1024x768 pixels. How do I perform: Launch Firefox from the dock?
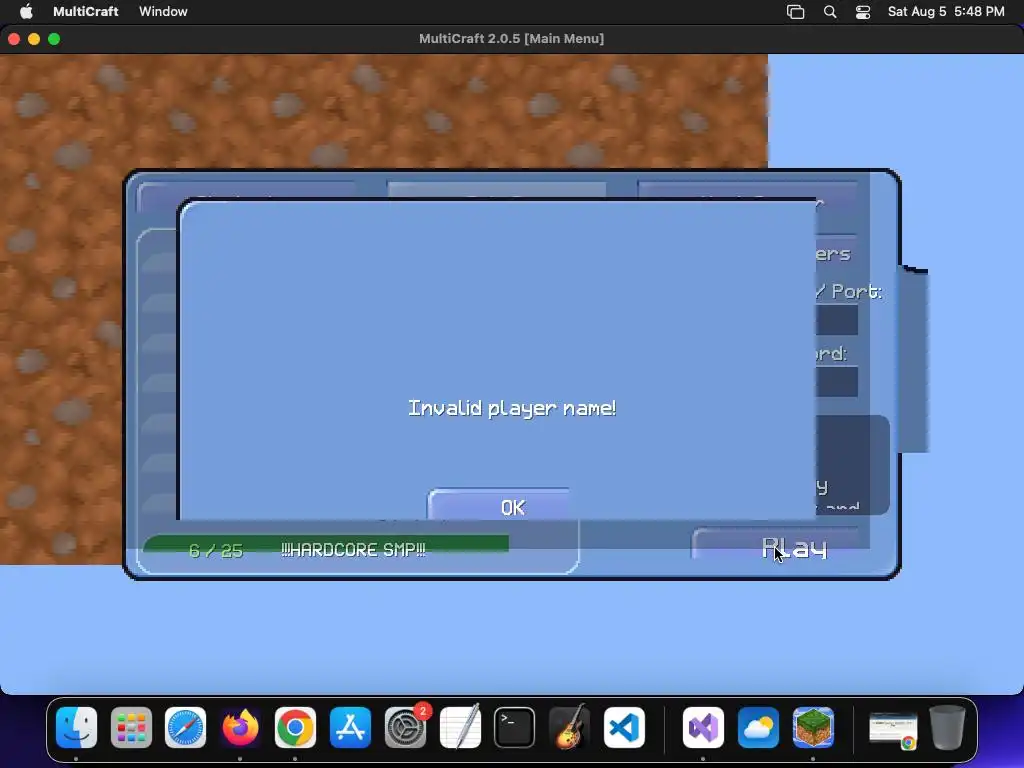point(240,727)
